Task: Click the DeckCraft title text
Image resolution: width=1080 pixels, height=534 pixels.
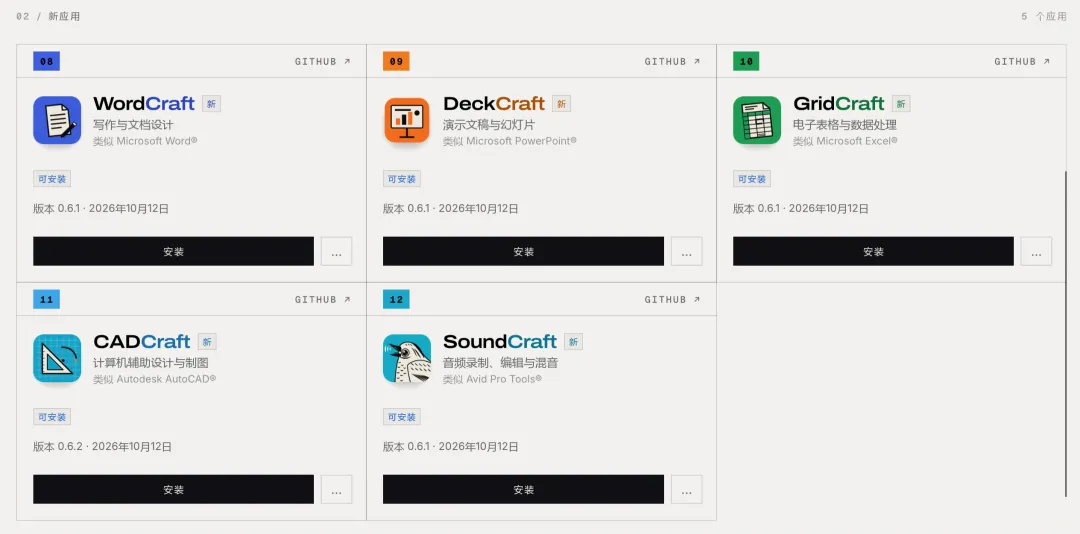Action: click(494, 103)
